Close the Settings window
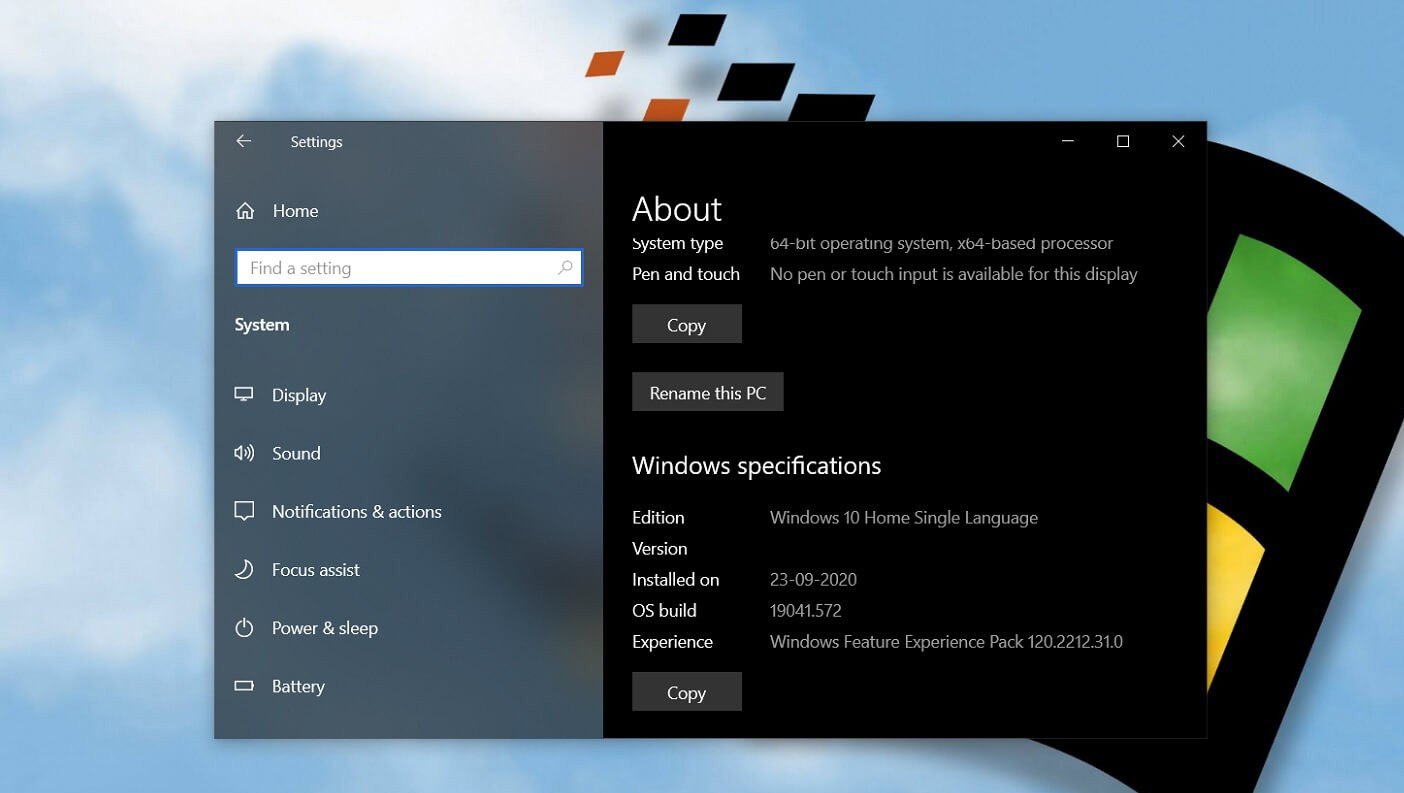 (x=1178, y=141)
